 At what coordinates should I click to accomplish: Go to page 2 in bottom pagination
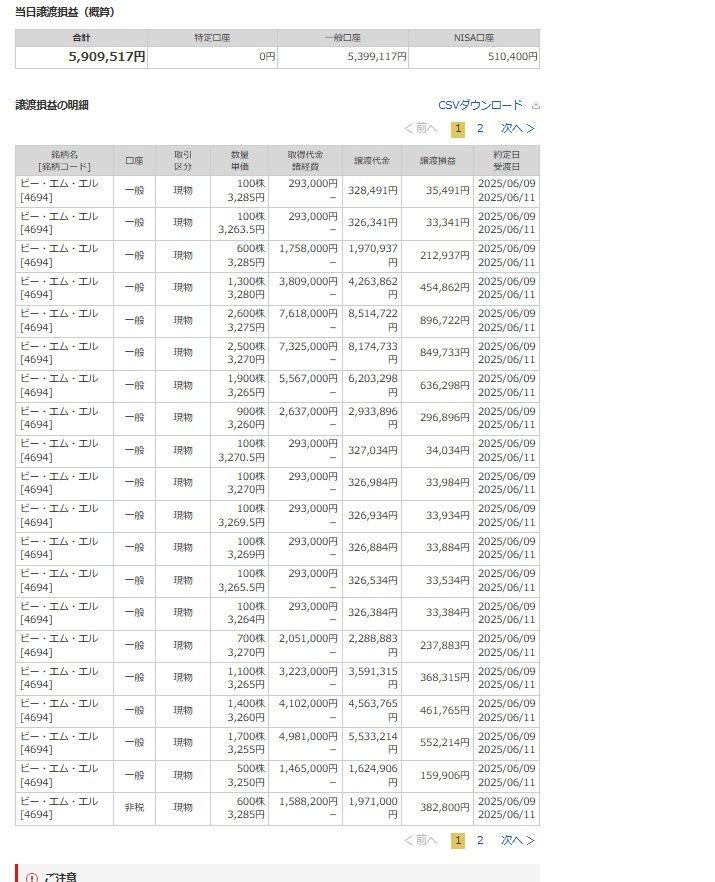pyautogui.click(x=480, y=840)
